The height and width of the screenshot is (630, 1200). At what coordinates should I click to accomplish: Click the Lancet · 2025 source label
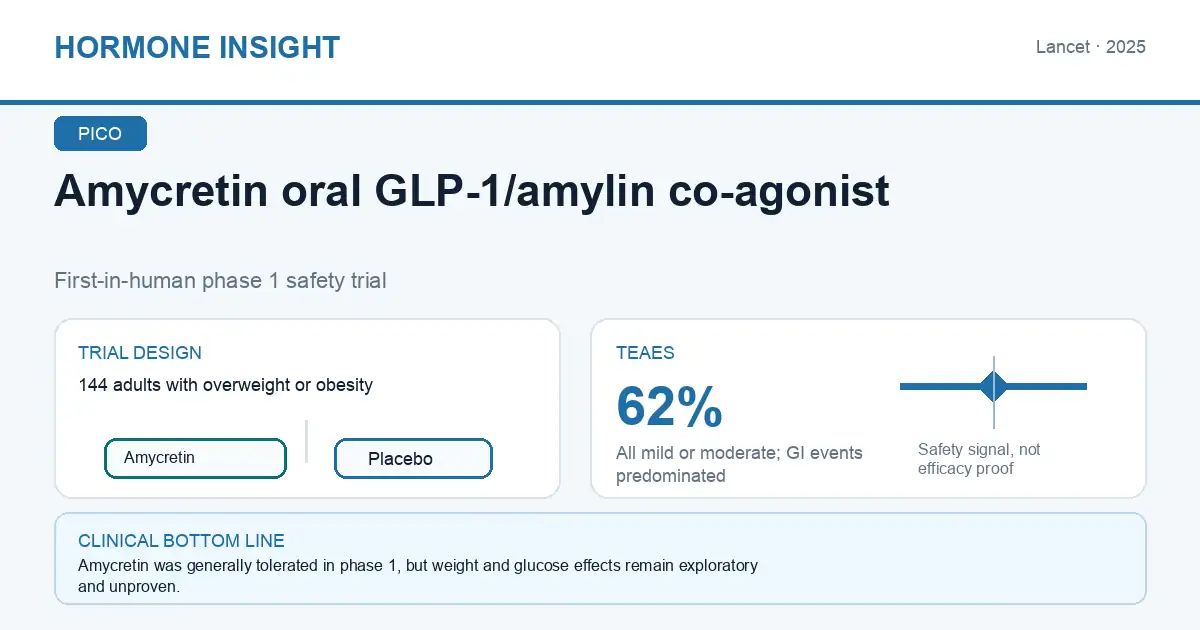(x=1091, y=47)
